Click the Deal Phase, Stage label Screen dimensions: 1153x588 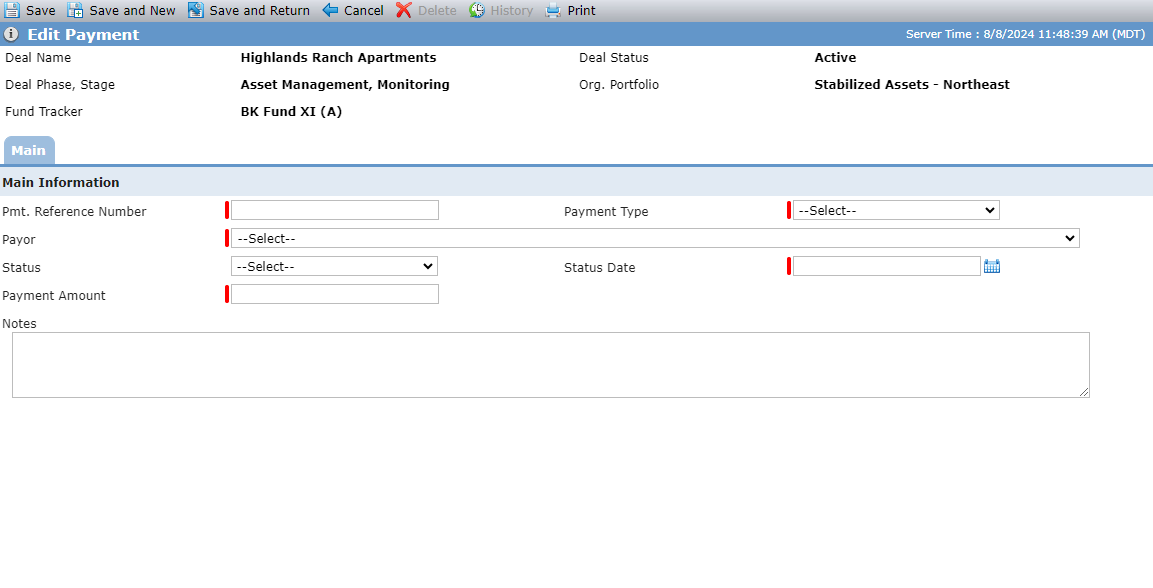(x=60, y=85)
